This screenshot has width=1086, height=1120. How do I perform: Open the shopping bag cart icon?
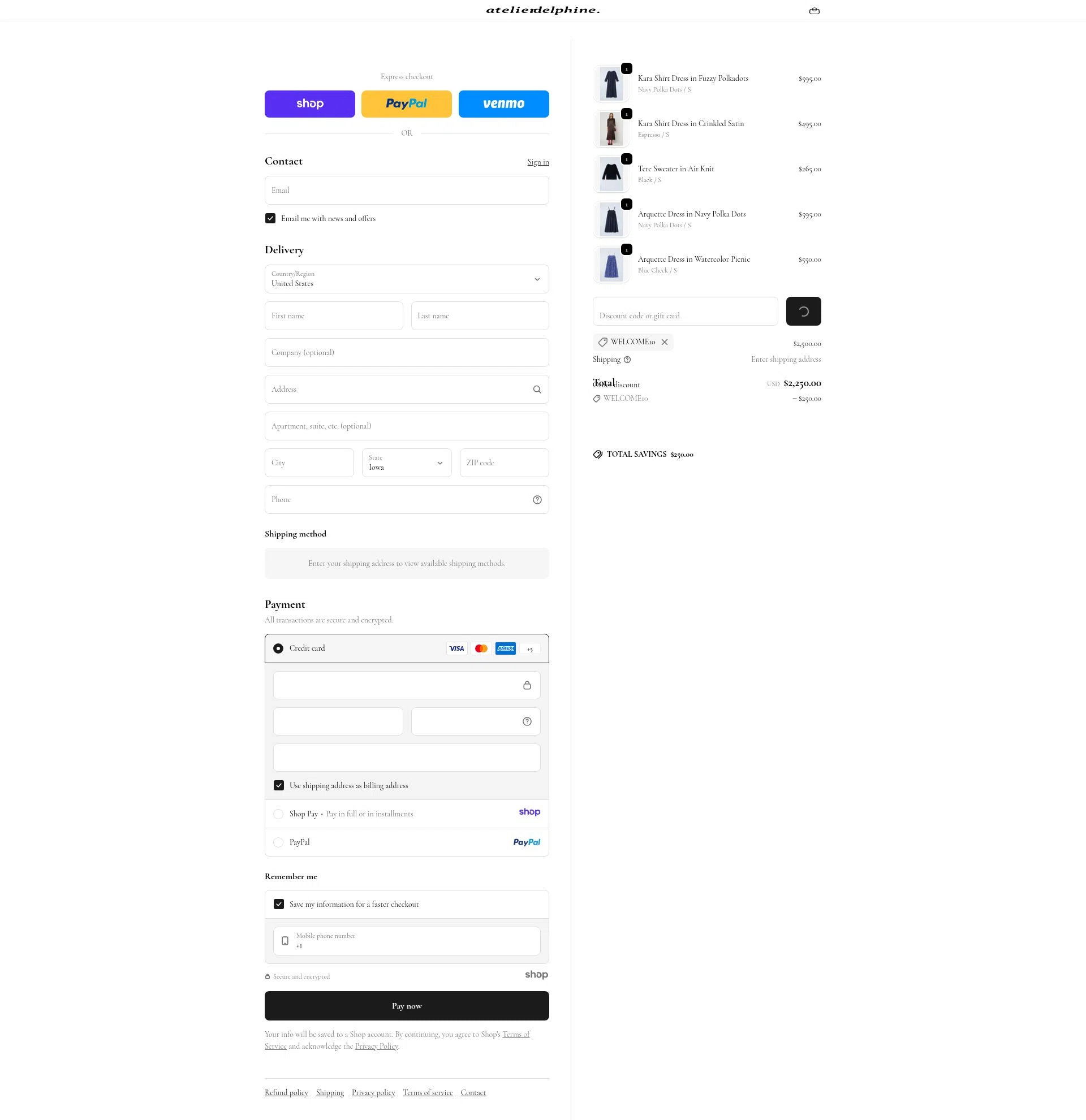(x=815, y=11)
